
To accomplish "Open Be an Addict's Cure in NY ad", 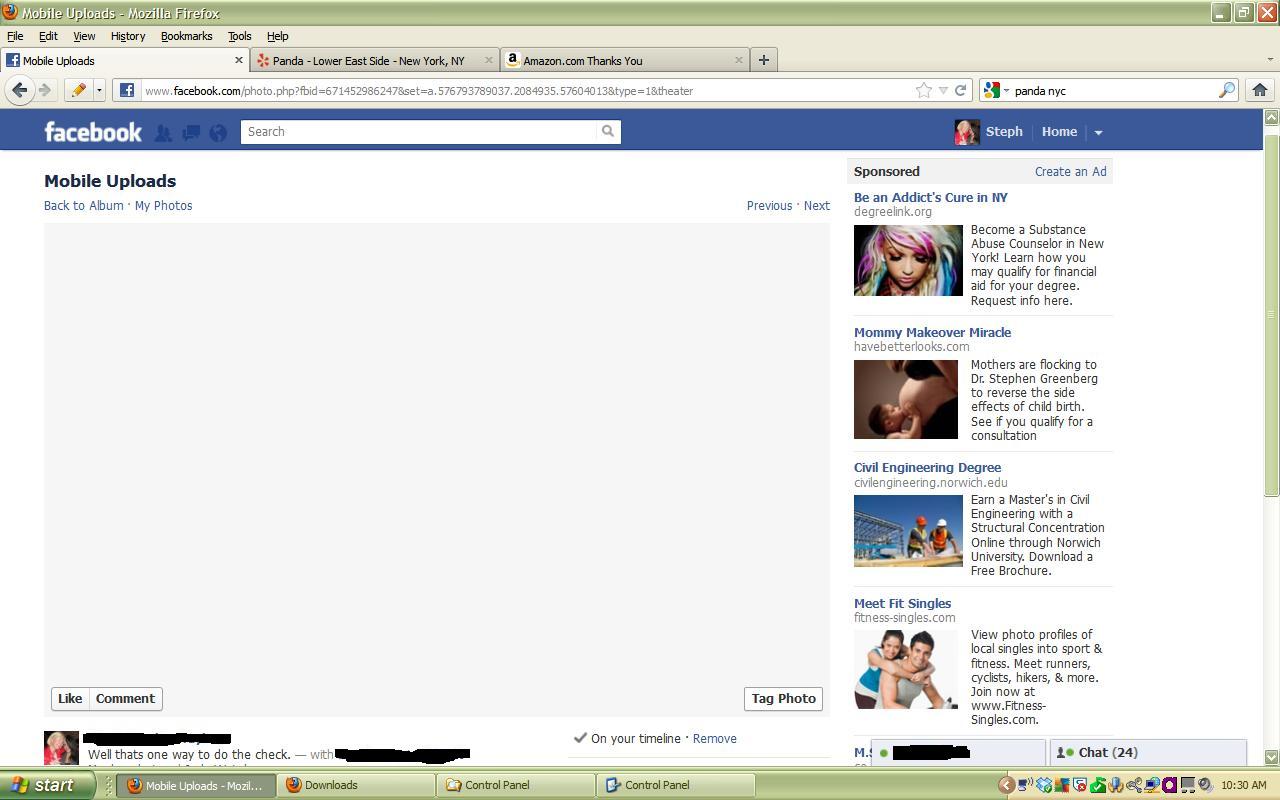I will (x=931, y=198).
